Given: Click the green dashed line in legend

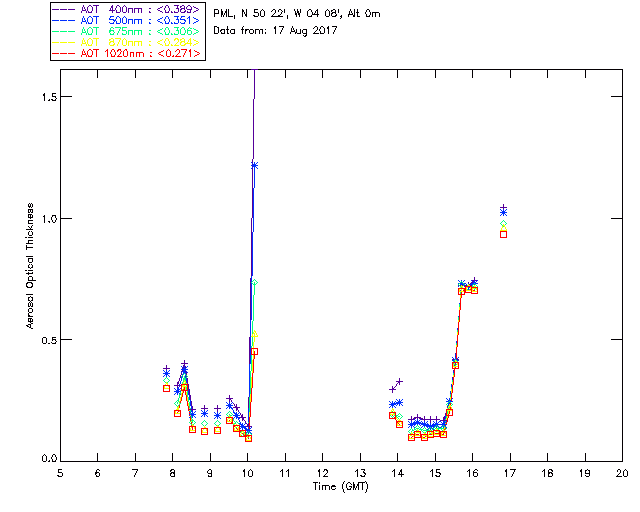Looking at the screenshot, I should [x=64, y=31].
